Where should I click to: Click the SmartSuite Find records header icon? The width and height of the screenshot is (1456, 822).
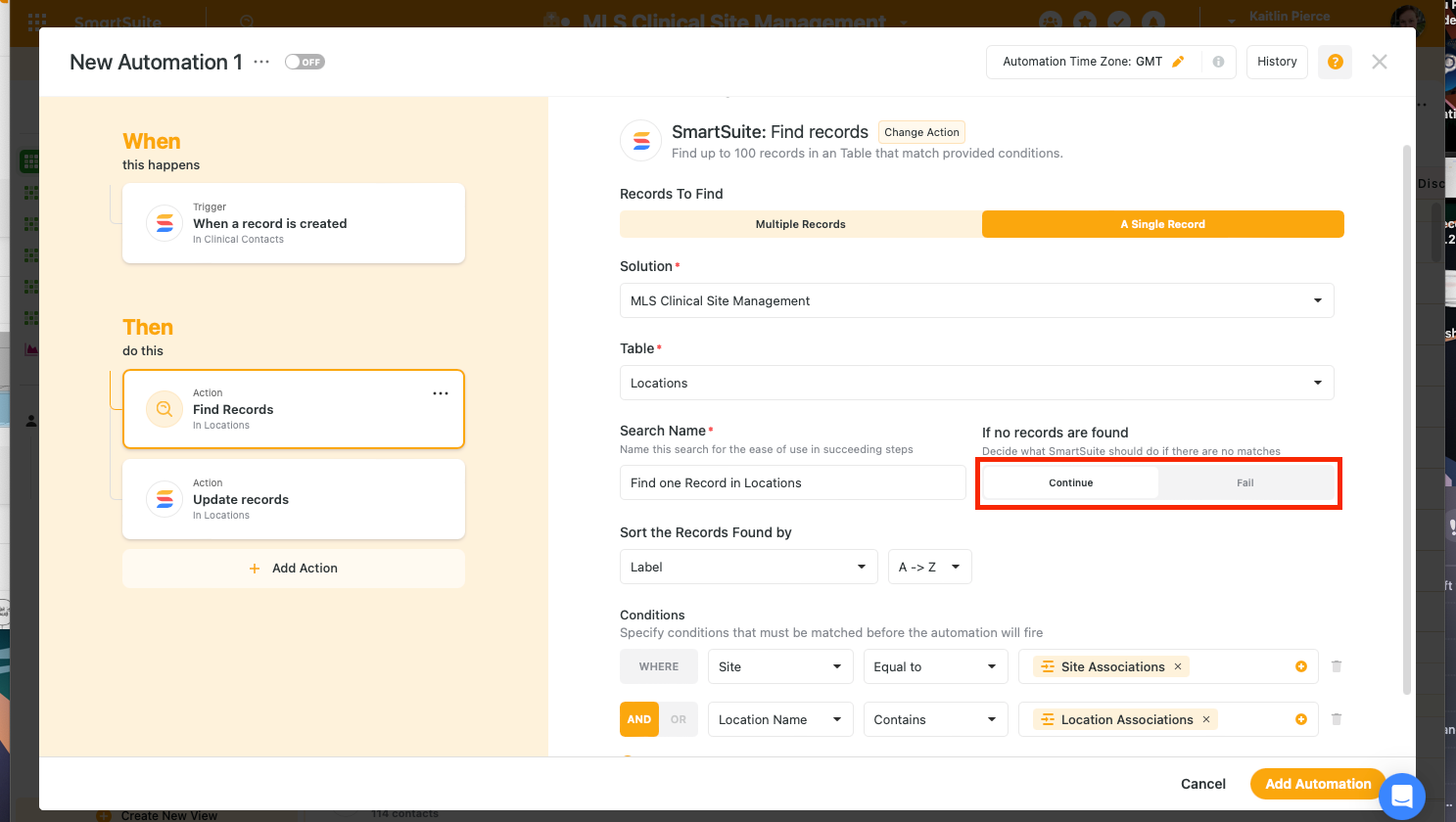click(641, 141)
